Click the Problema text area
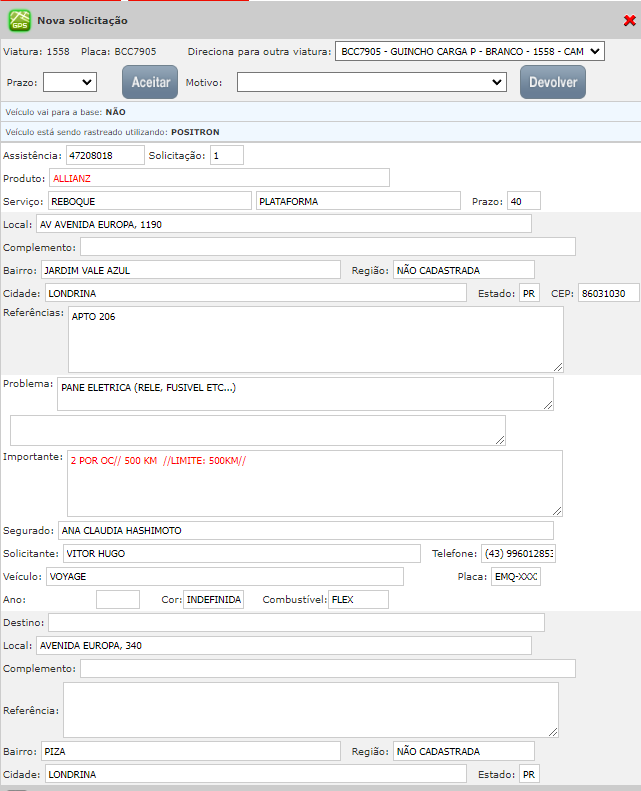 tap(305, 394)
